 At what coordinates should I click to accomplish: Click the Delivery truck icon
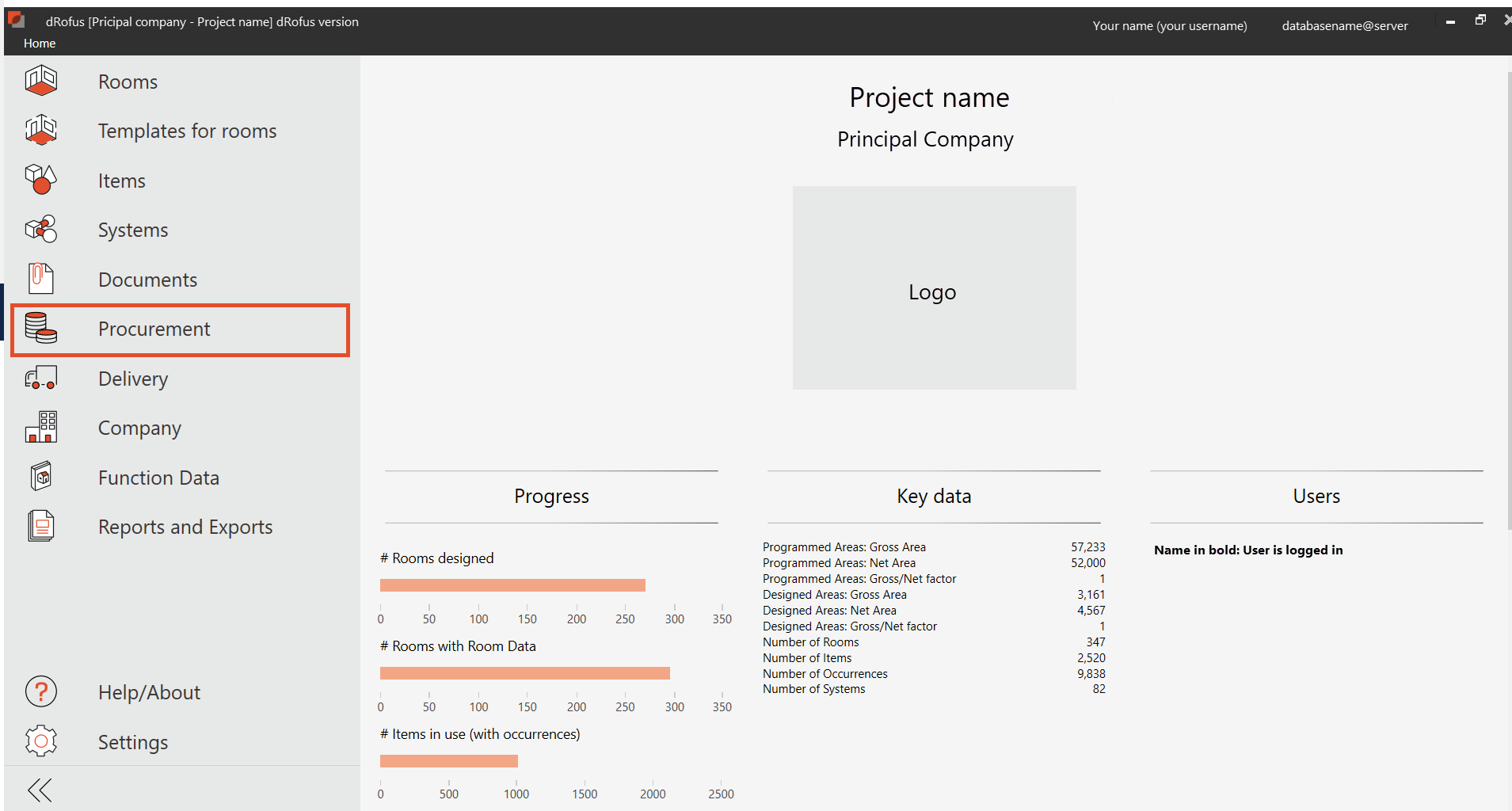[41, 378]
